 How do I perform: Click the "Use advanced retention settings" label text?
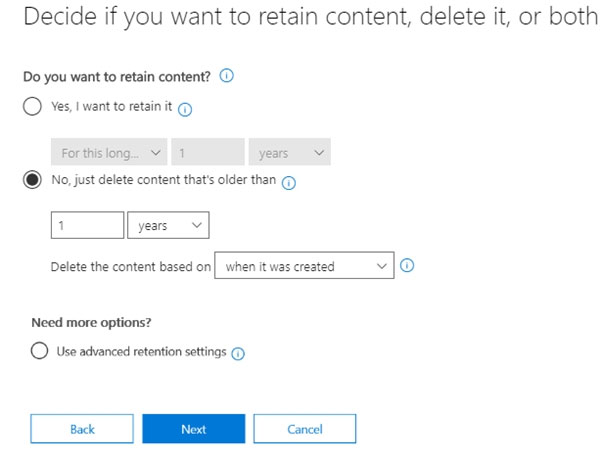142,351
